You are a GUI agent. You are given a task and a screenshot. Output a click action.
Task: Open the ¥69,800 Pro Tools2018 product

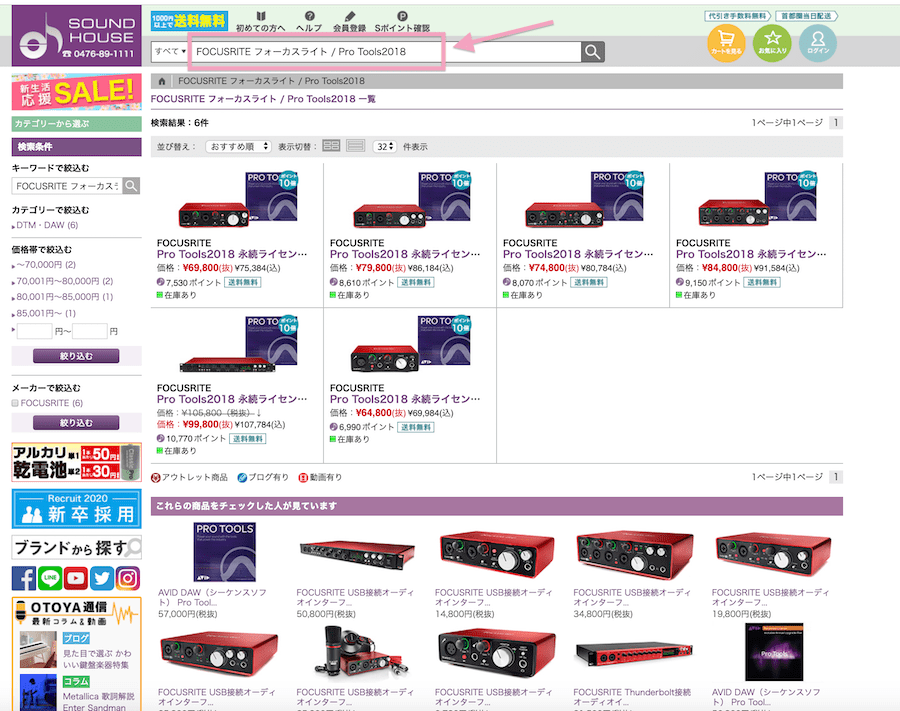[x=232, y=254]
